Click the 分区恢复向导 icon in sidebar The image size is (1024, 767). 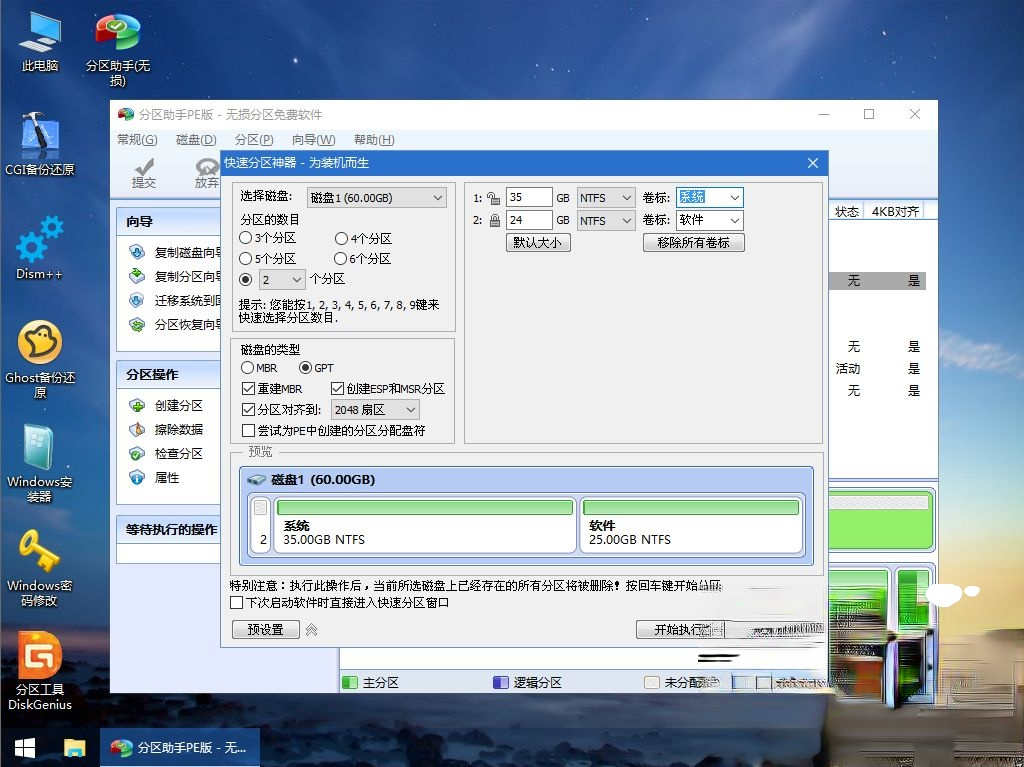[136, 324]
